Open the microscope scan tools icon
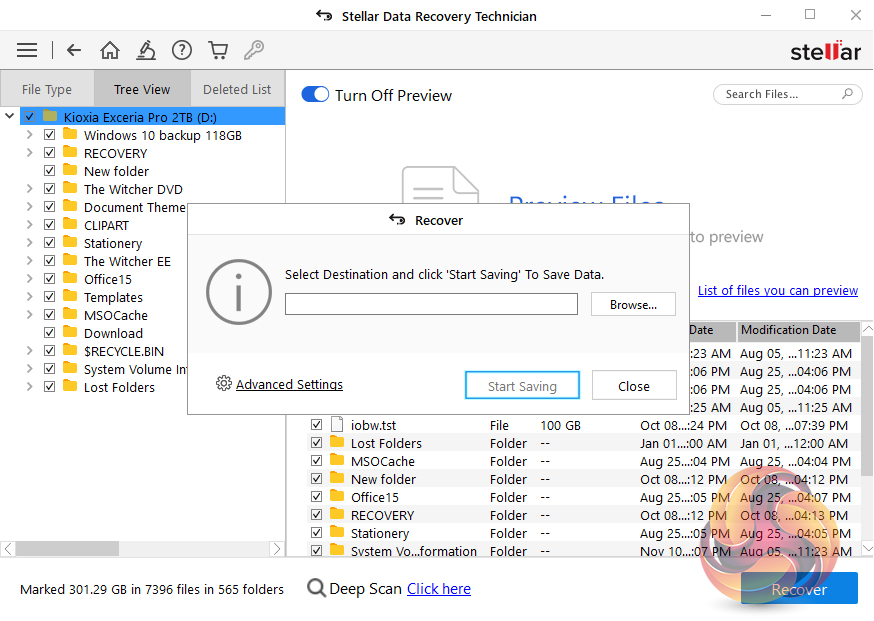Screen dimensions: 874x621 (x=146, y=50)
